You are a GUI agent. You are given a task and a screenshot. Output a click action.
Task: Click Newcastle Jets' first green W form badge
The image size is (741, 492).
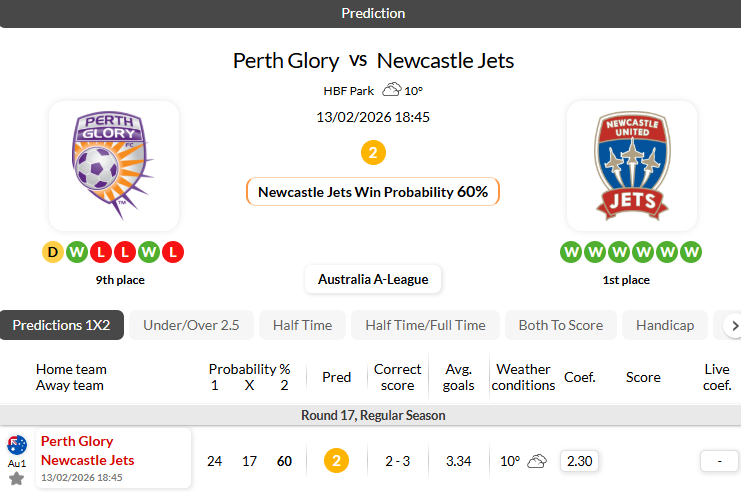pyautogui.click(x=571, y=252)
